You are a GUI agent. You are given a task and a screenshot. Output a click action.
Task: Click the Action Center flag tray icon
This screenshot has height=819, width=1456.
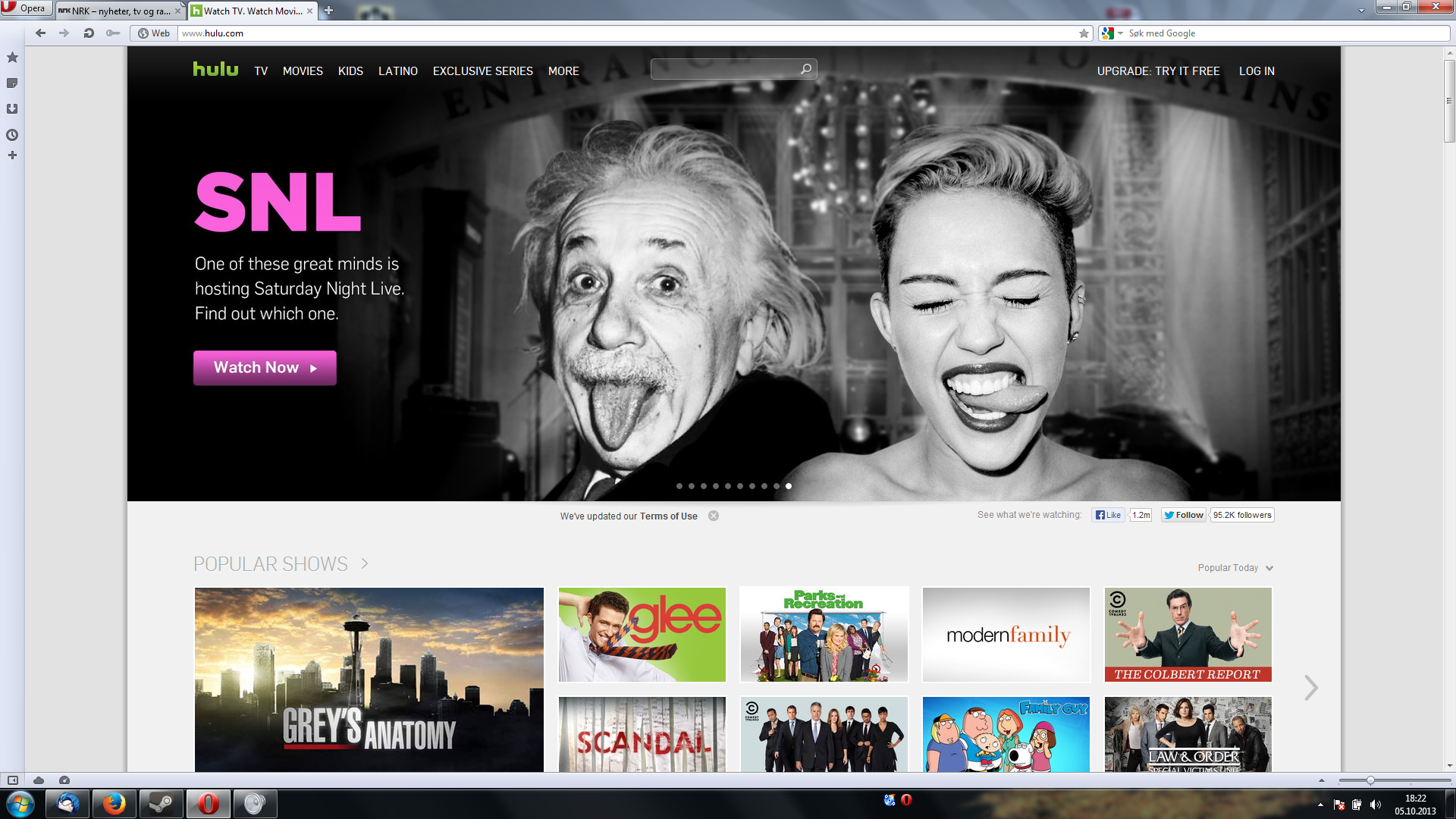point(1338,805)
